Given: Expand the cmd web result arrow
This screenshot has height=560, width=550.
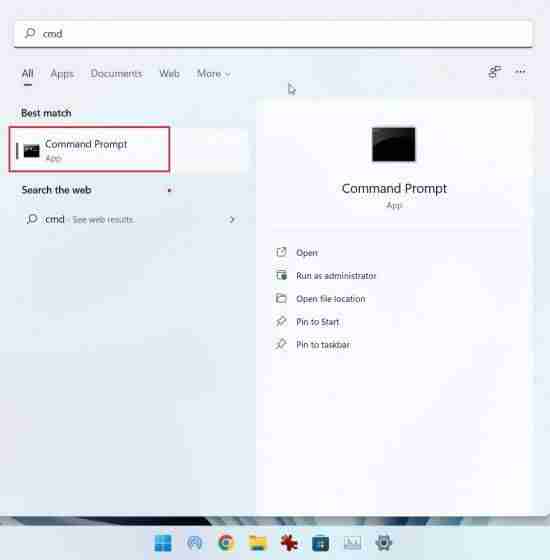Looking at the screenshot, I should pos(232,219).
